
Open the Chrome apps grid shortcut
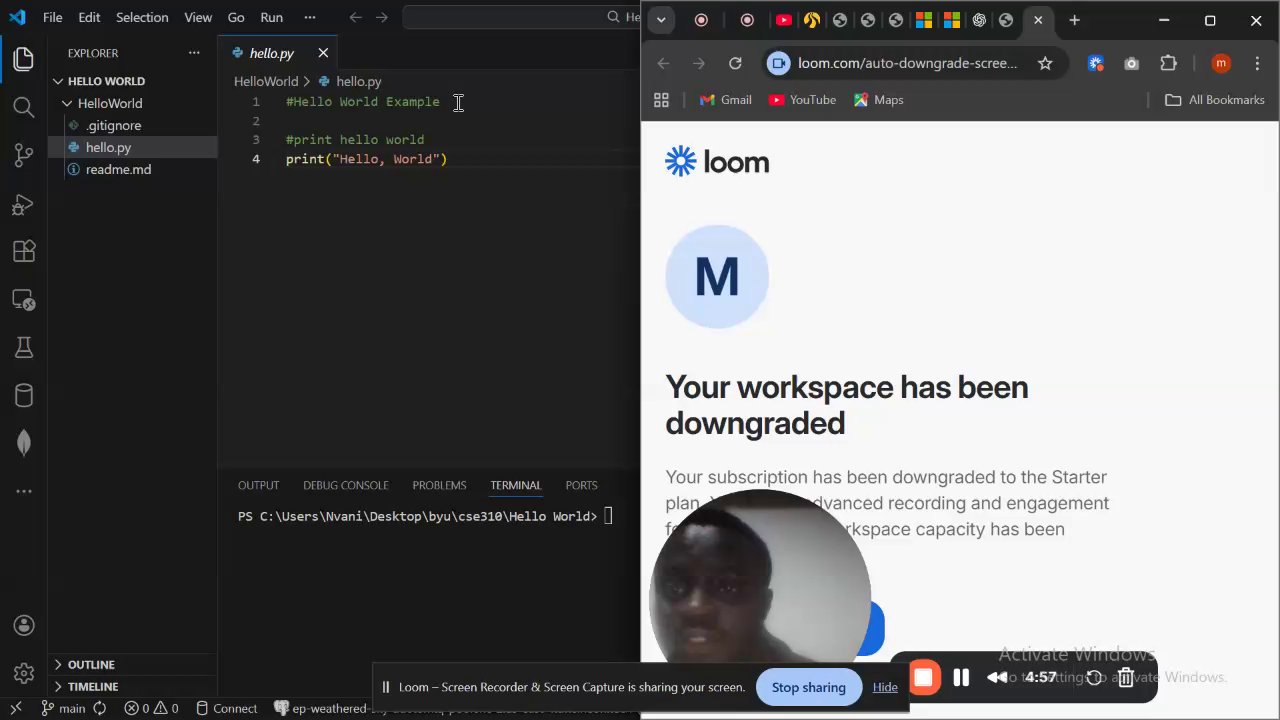pos(661,100)
